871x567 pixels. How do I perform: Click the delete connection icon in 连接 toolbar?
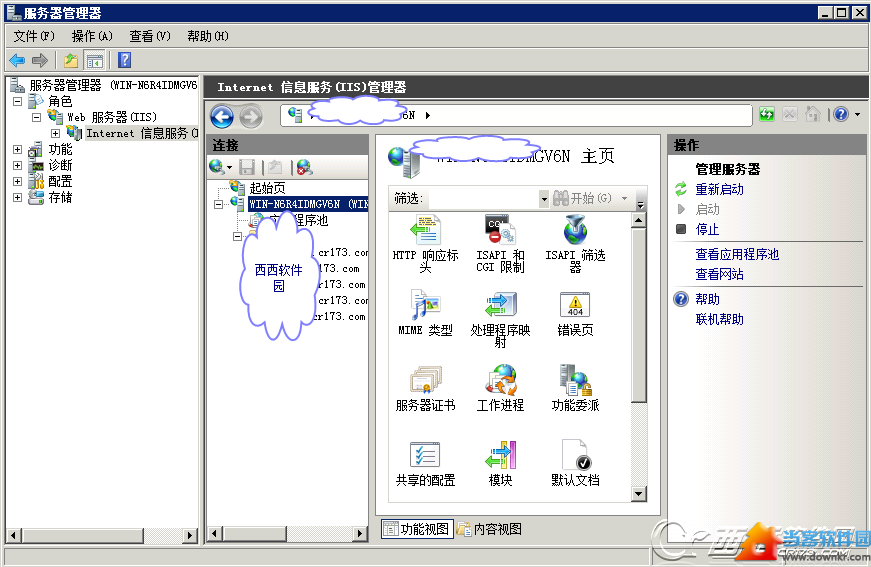pos(304,167)
